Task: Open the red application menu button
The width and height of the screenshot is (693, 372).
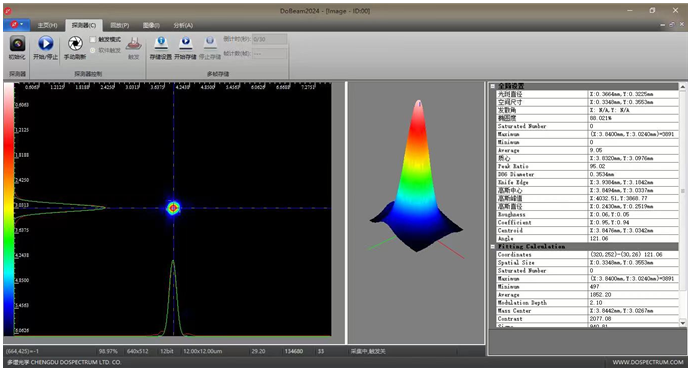Action: 16,25
